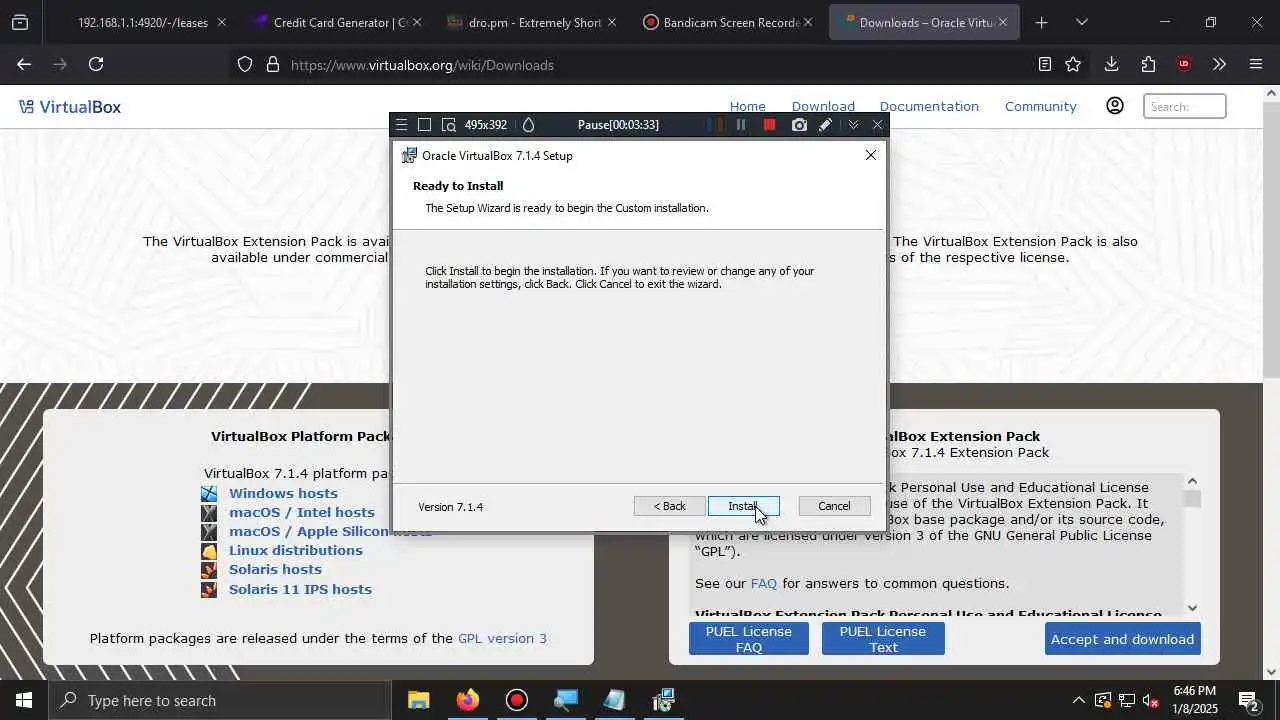Switch to the Bandicam Screen Recorder tab
The height and width of the screenshot is (720, 1280).
tap(728, 22)
